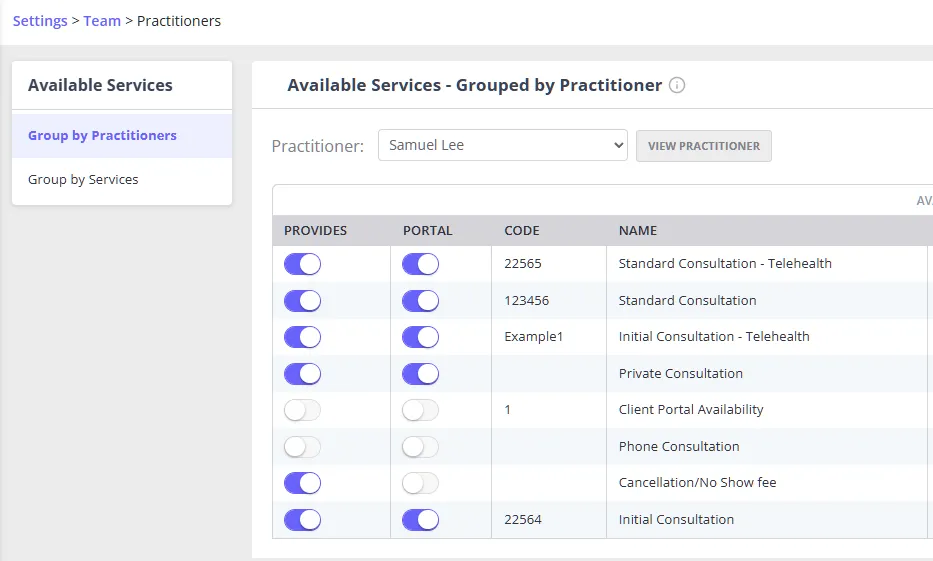
Task: Disable Provides for Private Consultation
Action: (x=302, y=374)
